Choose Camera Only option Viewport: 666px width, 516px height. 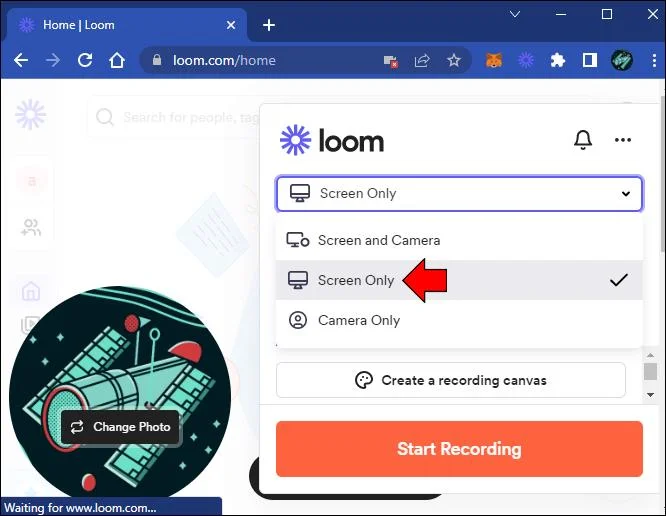(459, 320)
